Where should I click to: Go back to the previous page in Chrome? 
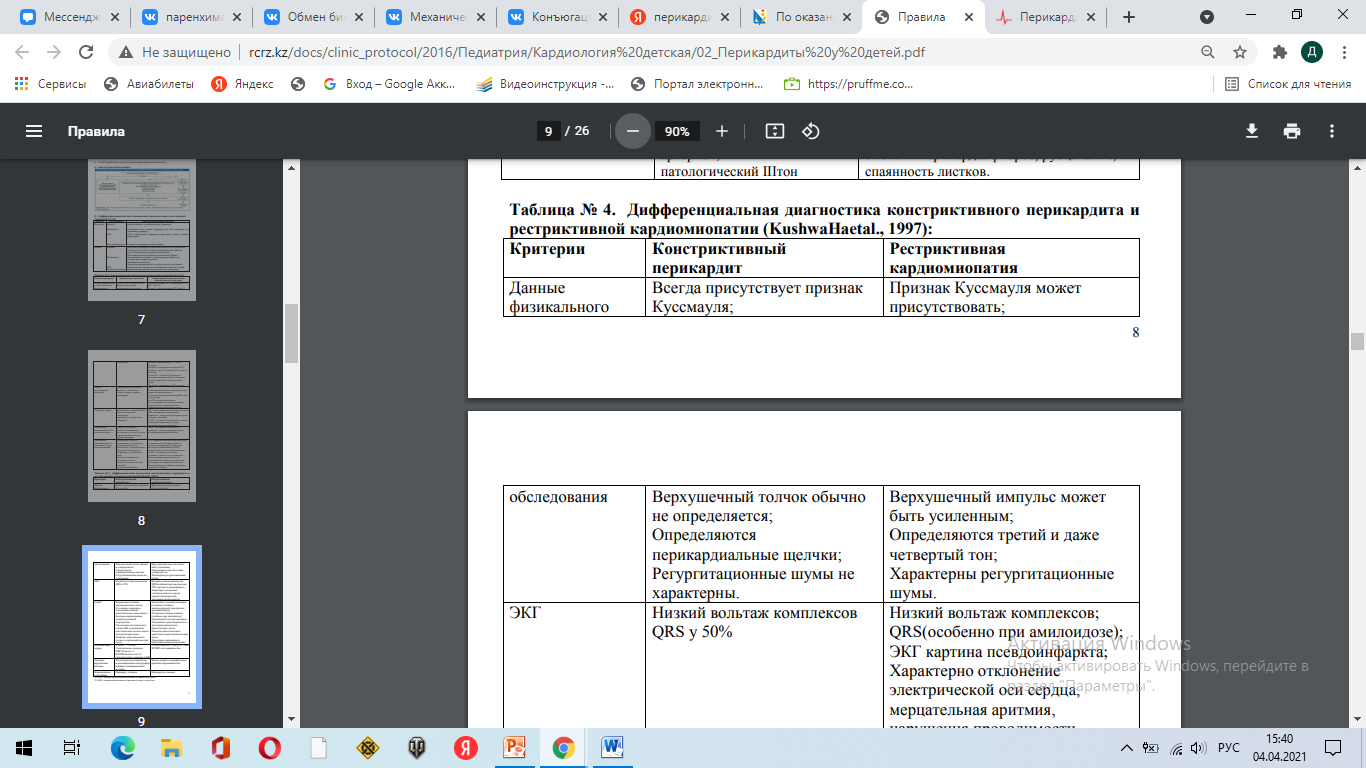coord(22,52)
